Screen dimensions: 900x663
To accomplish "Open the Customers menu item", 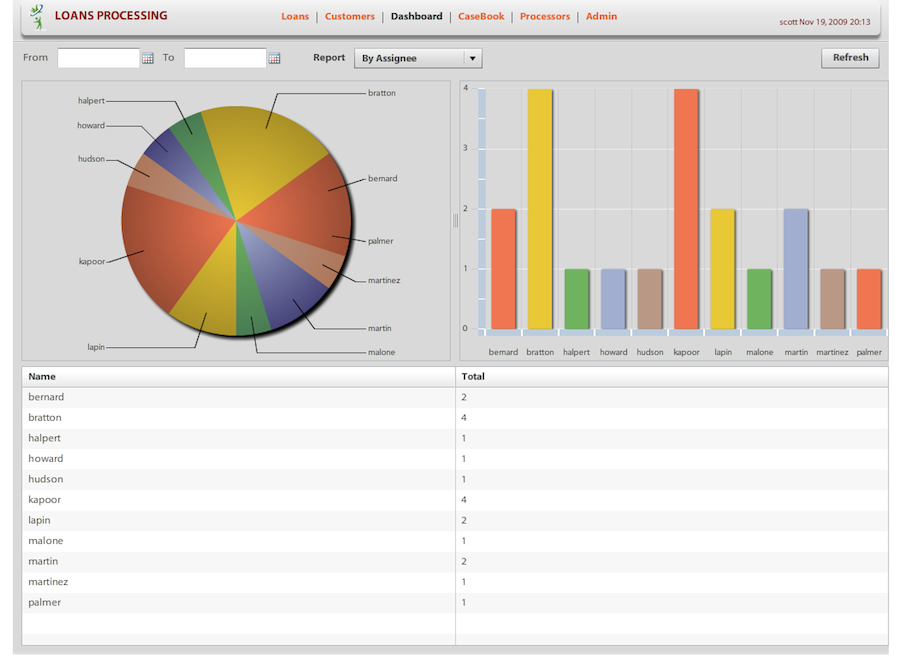I will (350, 16).
